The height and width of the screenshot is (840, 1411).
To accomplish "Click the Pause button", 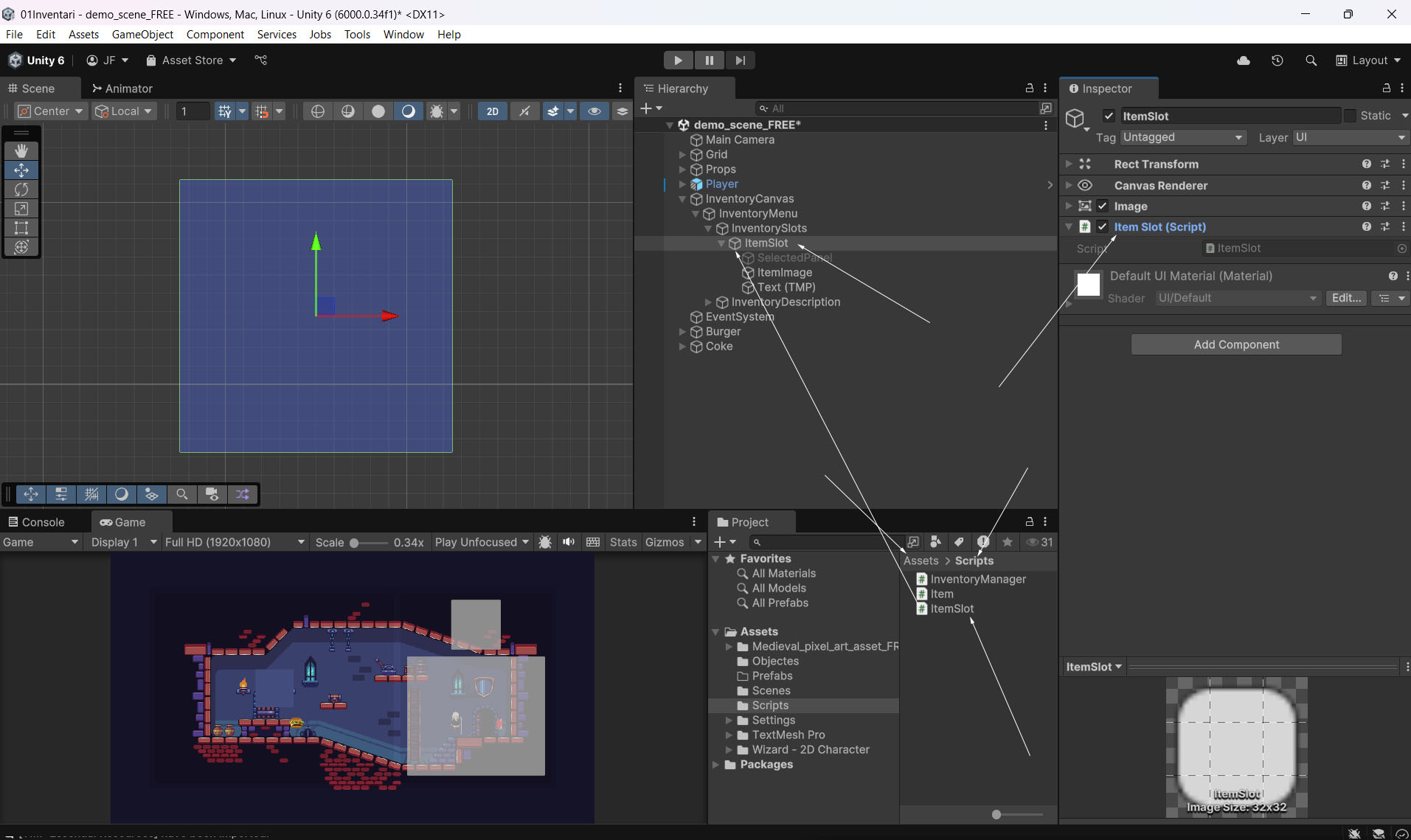I will coord(709,60).
